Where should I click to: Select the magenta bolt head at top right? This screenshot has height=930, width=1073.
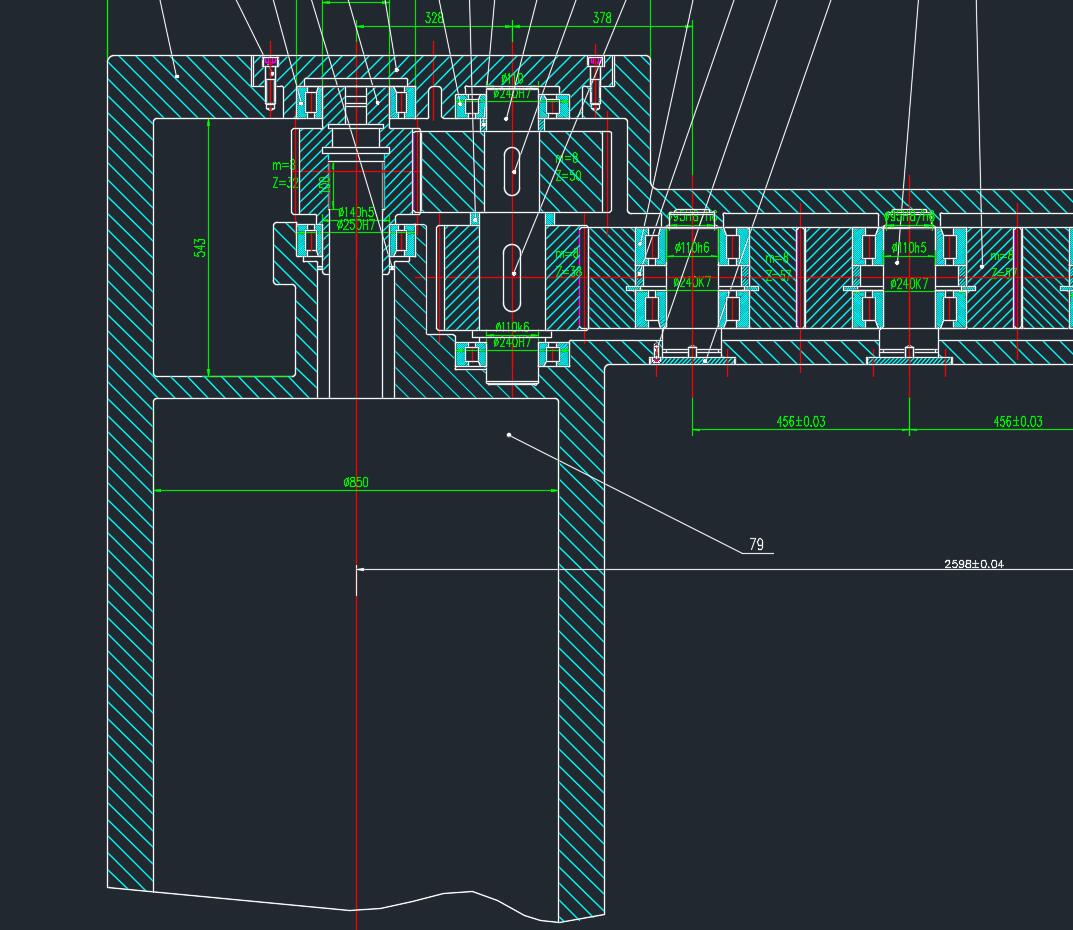(595, 62)
